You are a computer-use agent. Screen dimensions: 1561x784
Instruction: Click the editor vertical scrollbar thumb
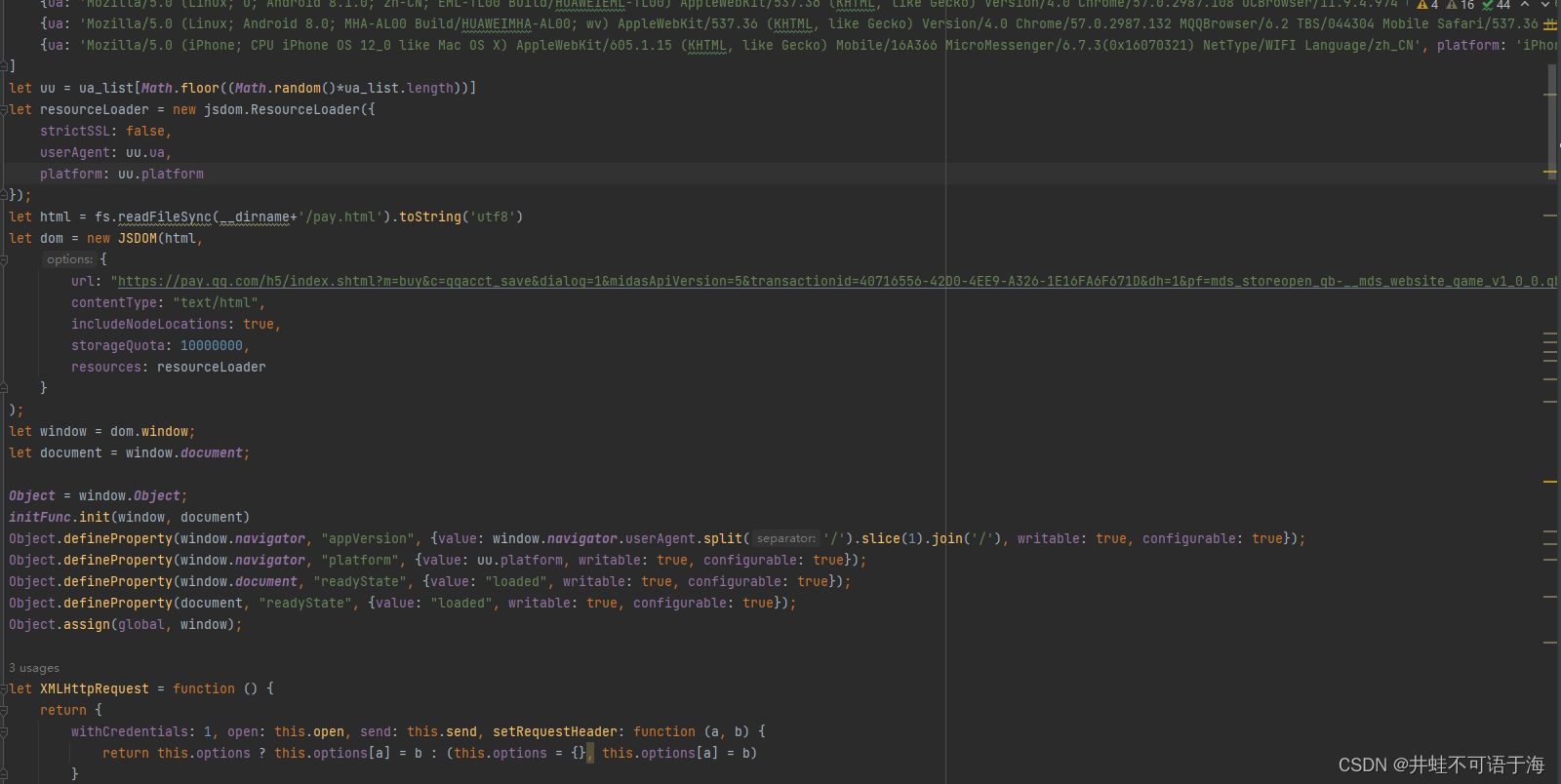1552,122
